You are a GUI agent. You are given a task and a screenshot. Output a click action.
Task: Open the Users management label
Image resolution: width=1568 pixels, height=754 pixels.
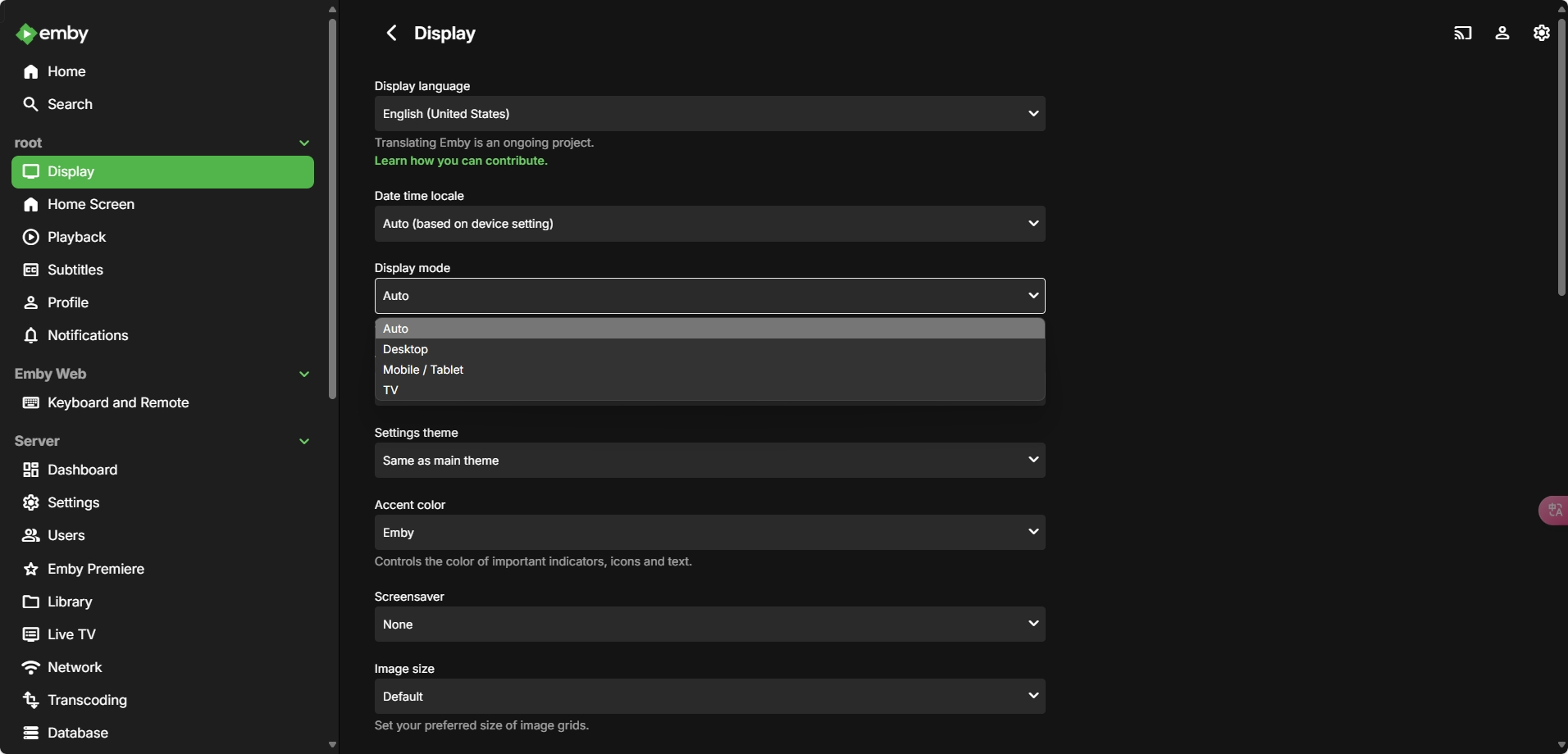66,536
